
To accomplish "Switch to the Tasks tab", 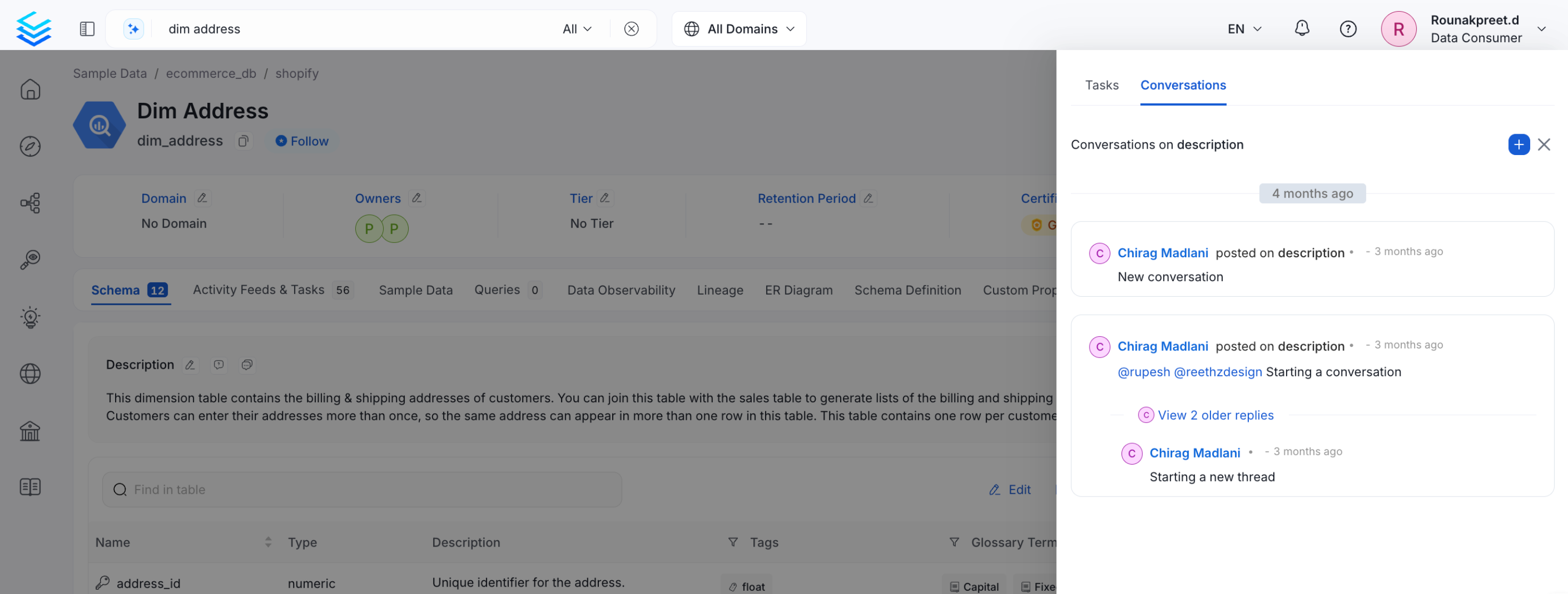I will (x=1101, y=85).
